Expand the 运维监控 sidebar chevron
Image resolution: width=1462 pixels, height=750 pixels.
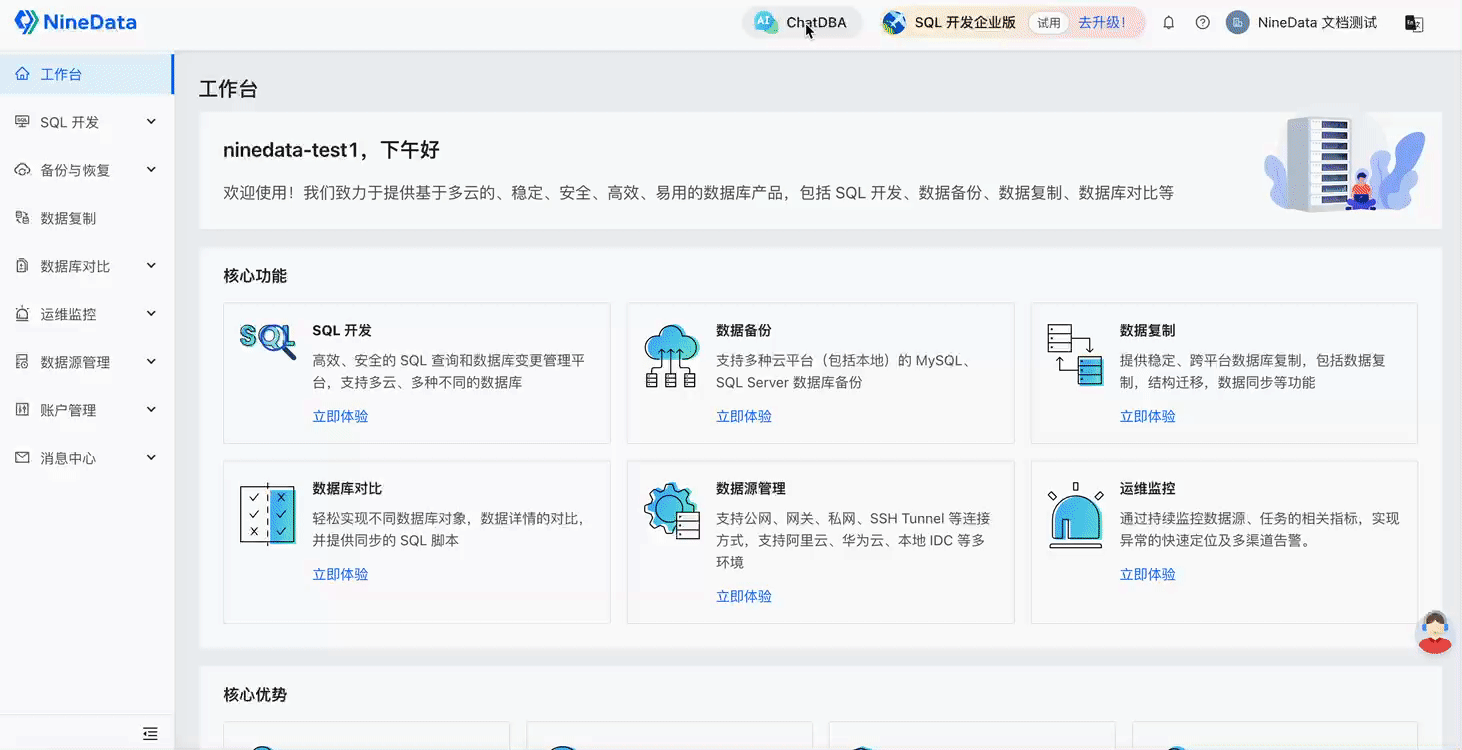click(151, 314)
